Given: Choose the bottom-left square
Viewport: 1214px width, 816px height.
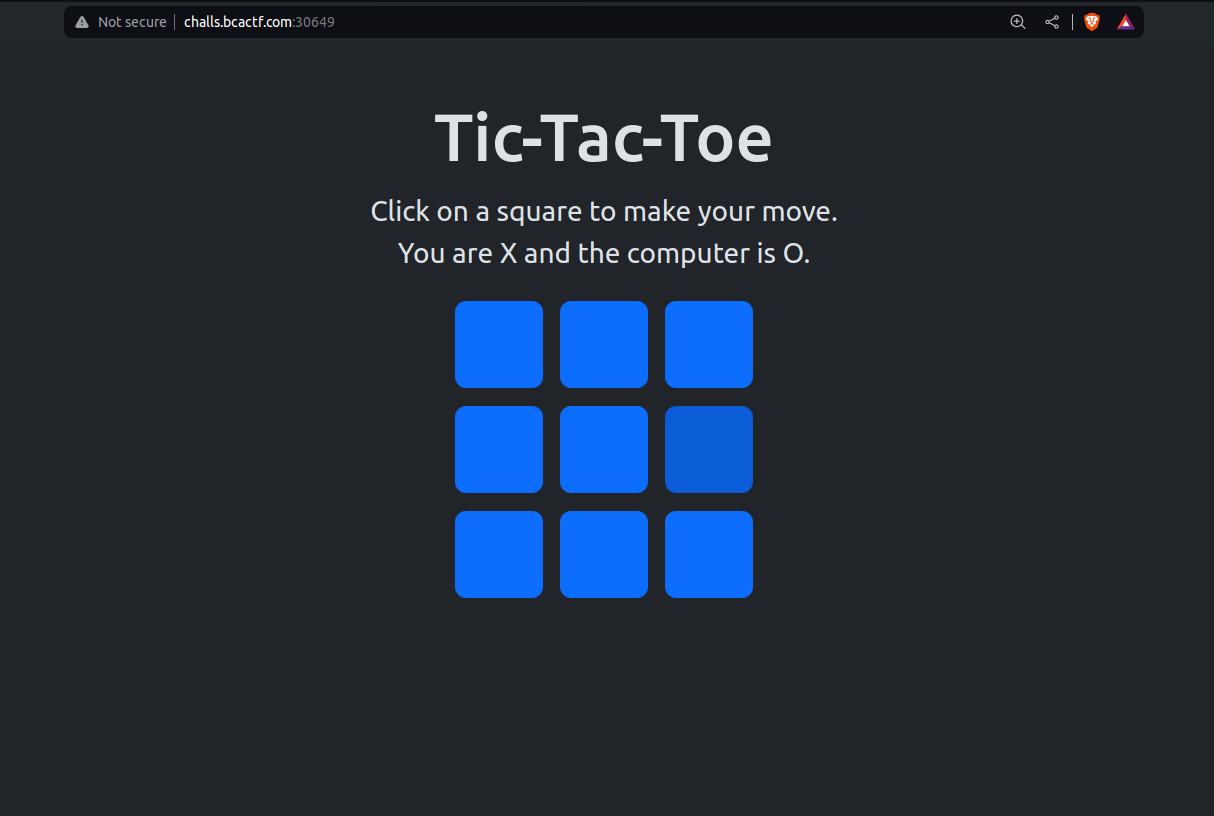Looking at the screenshot, I should [x=499, y=554].
